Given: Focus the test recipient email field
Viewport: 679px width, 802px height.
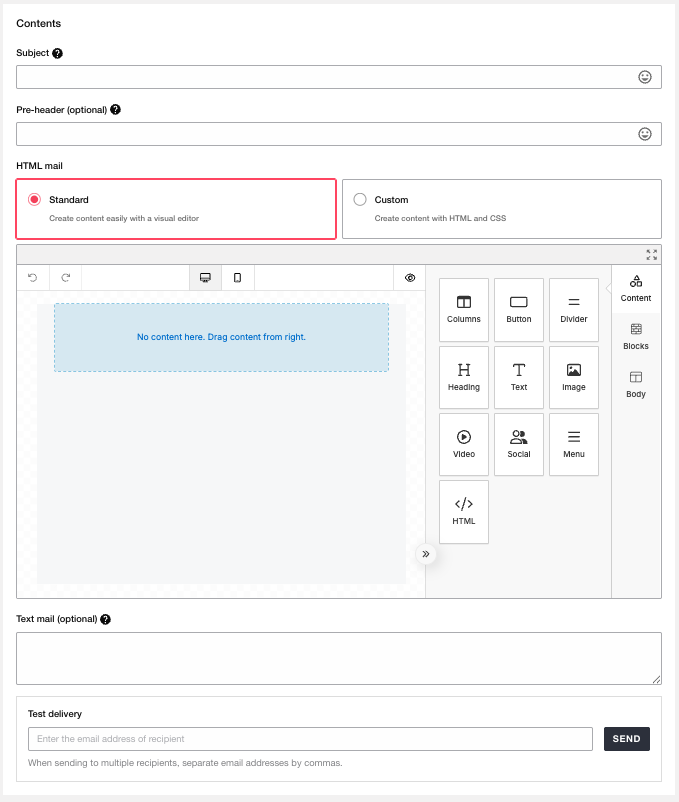Looking at the screenshot, I should tap(310, 739).
